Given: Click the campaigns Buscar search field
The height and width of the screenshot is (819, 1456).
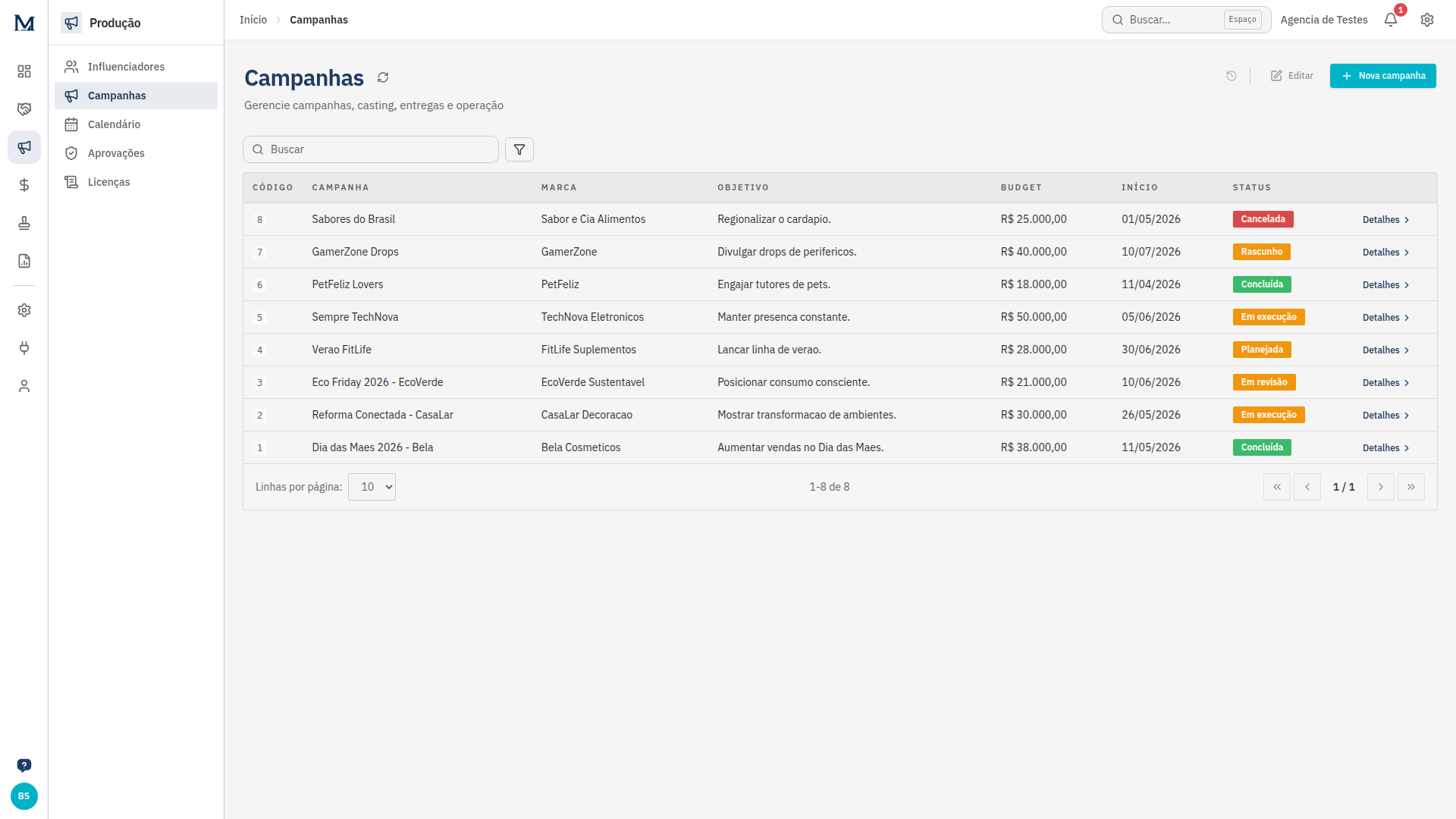Looking at the screenshot, I should pyautogui.click(x=371, y=149).
